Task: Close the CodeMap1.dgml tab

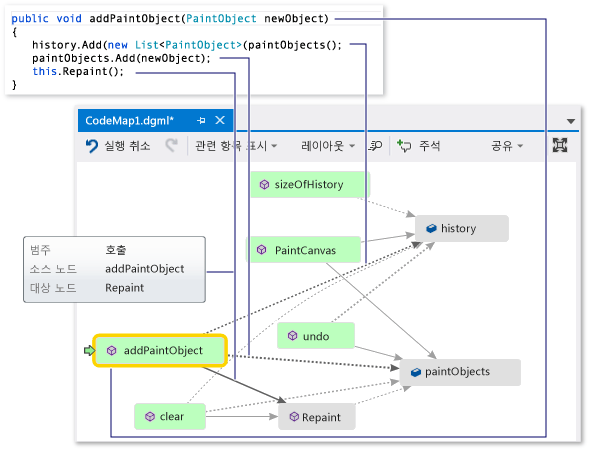Action: click(x=220, y=120)
